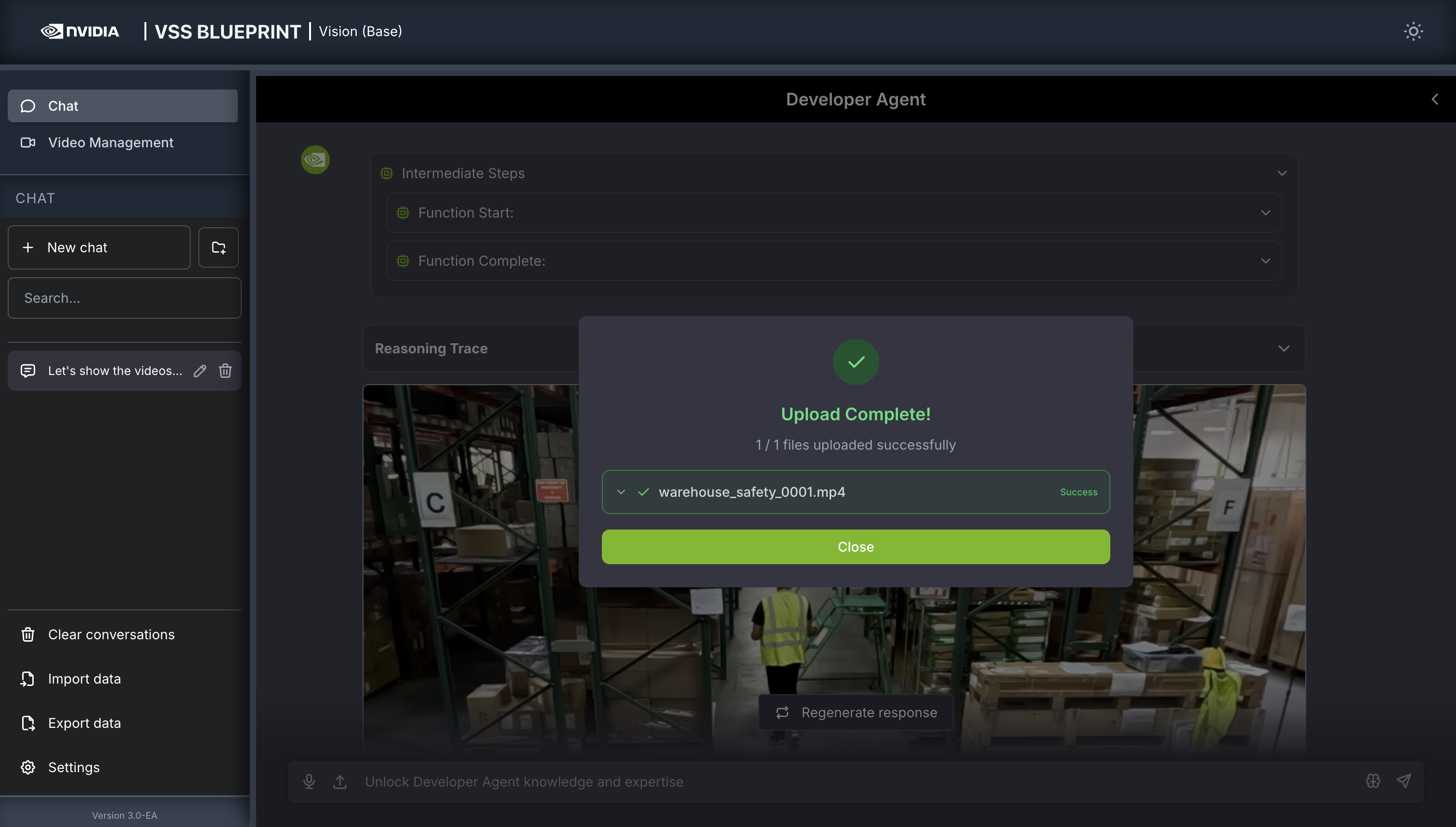This screenshot has width=1456, height=827.
Task: Expand the Intermediate Steps section
Action: 1282,173
